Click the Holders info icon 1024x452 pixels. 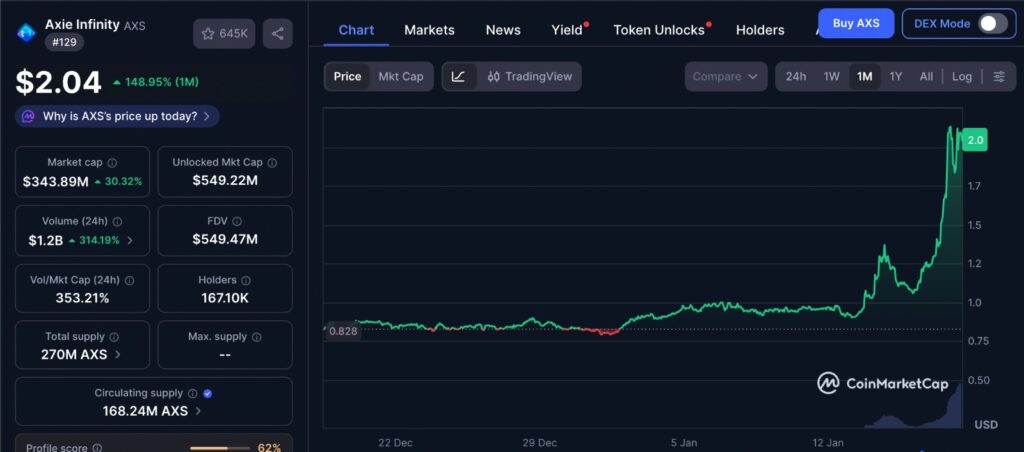[x=246, y=280]
